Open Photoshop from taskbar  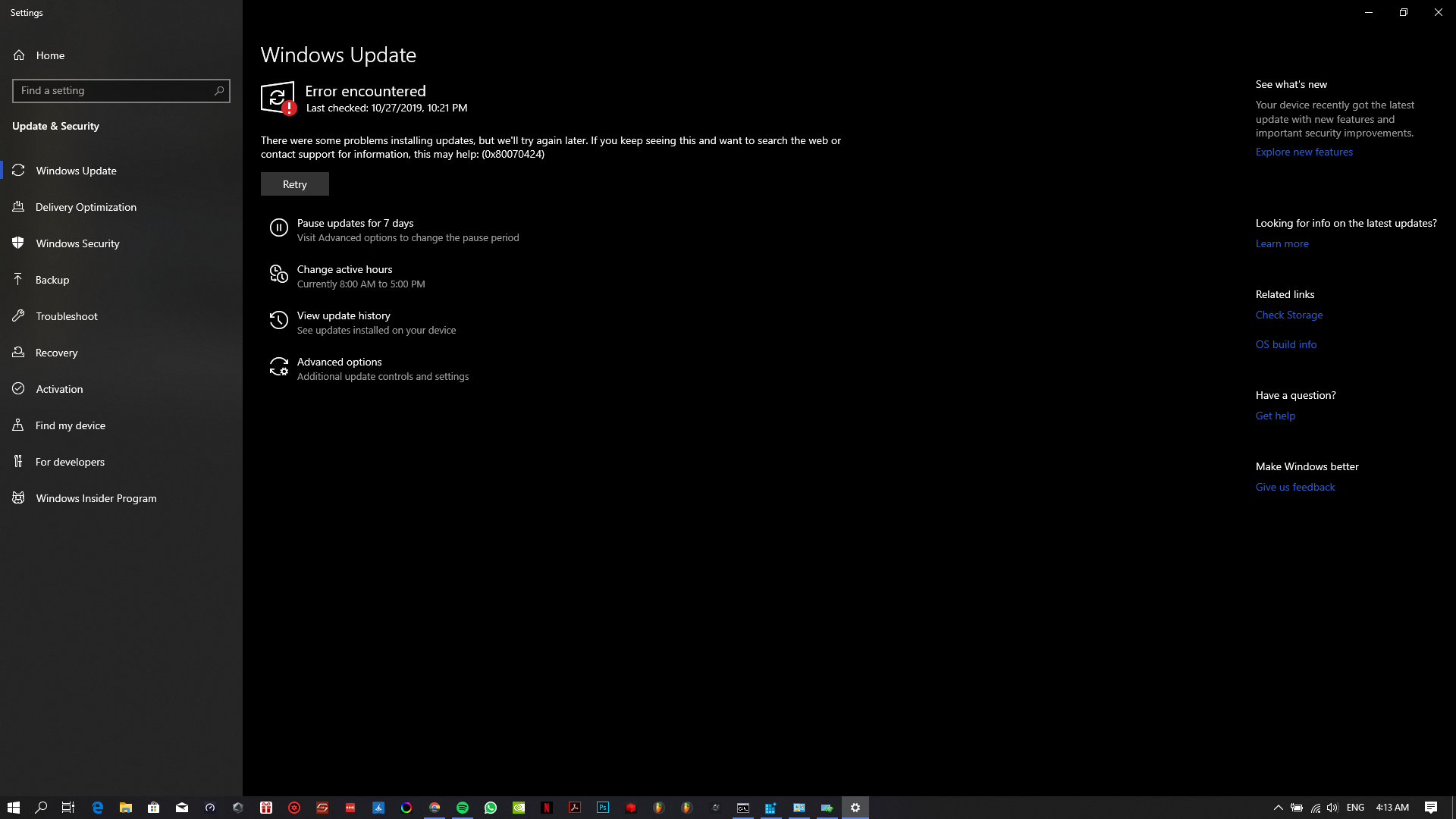click(603, 808)
